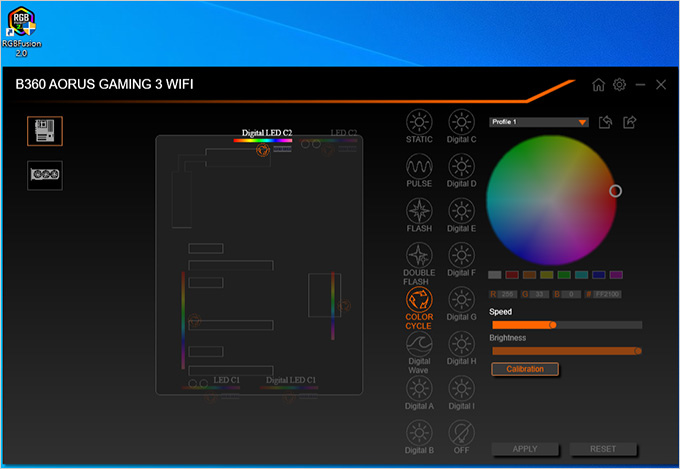The image size is (680, 469).
Task: Choose the yellow color swatch
Action: [x=546, y=275]
